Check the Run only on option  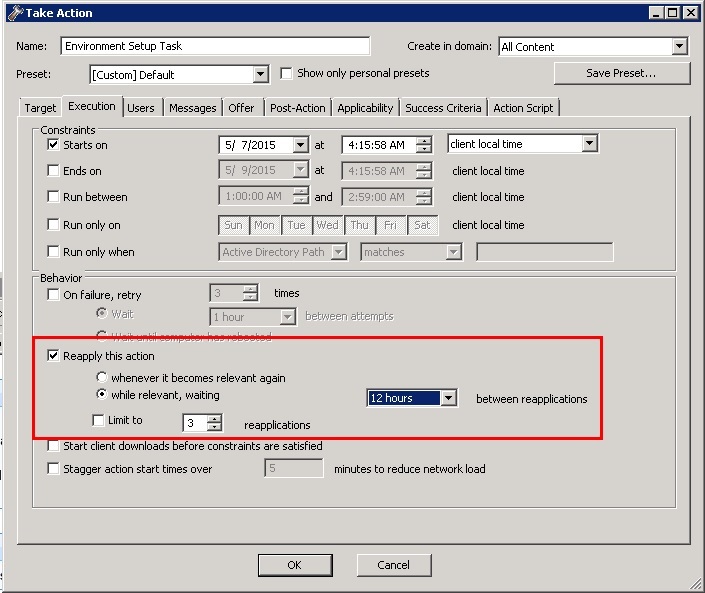click(53, 224)
